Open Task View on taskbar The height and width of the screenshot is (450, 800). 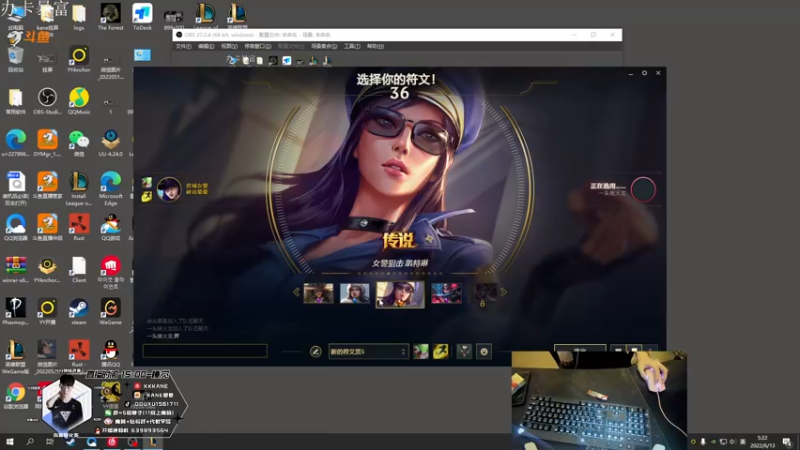49,441
